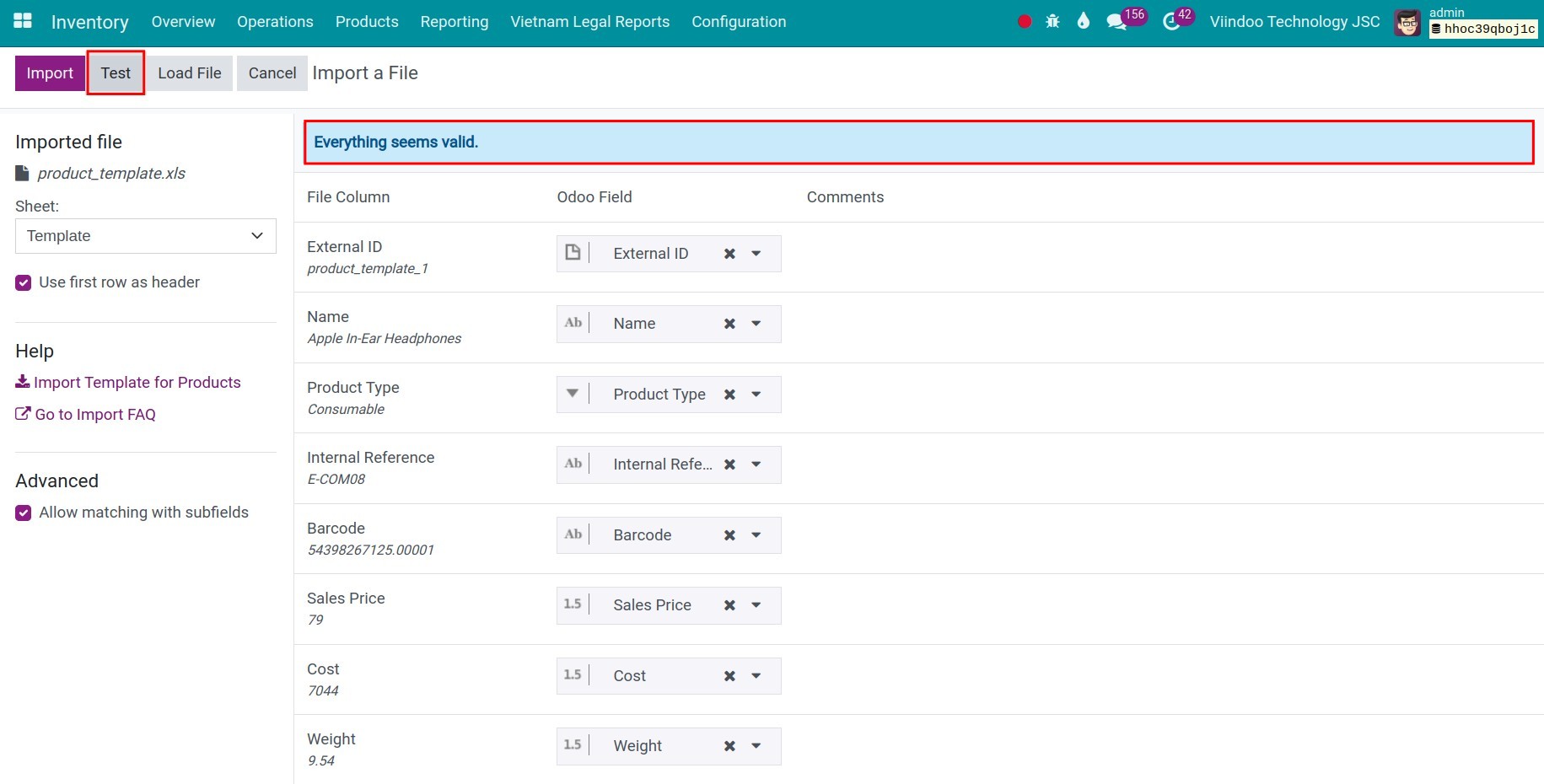
Task: Expand the Product Type field dropdown arrow
Action: 756,395
